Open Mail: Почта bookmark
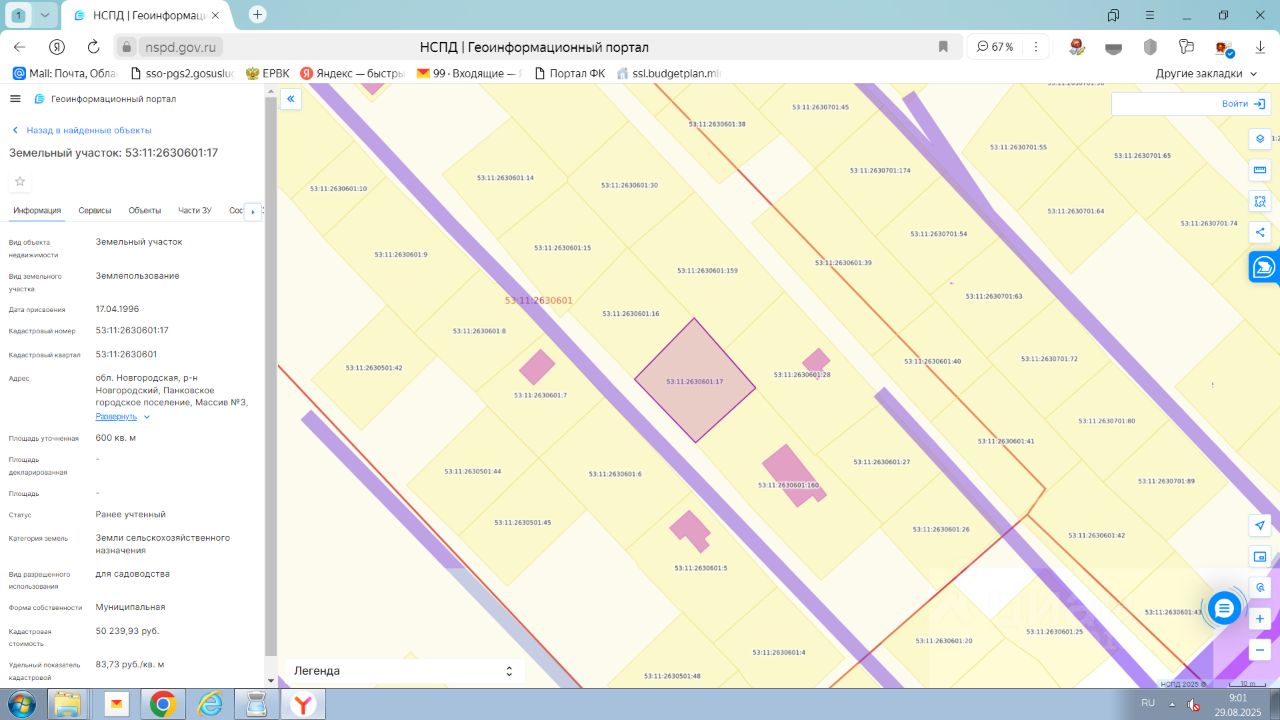 pos(65,73)
